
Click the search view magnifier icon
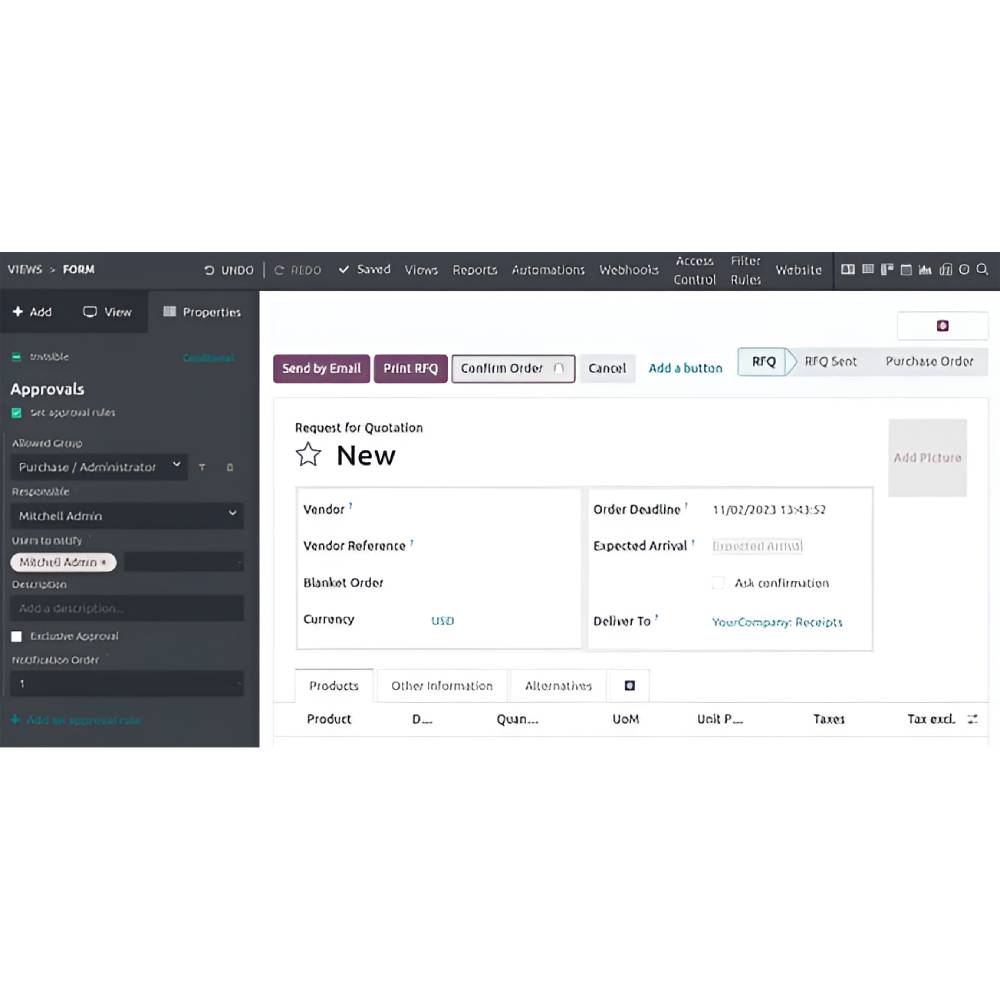click(982, 269)
